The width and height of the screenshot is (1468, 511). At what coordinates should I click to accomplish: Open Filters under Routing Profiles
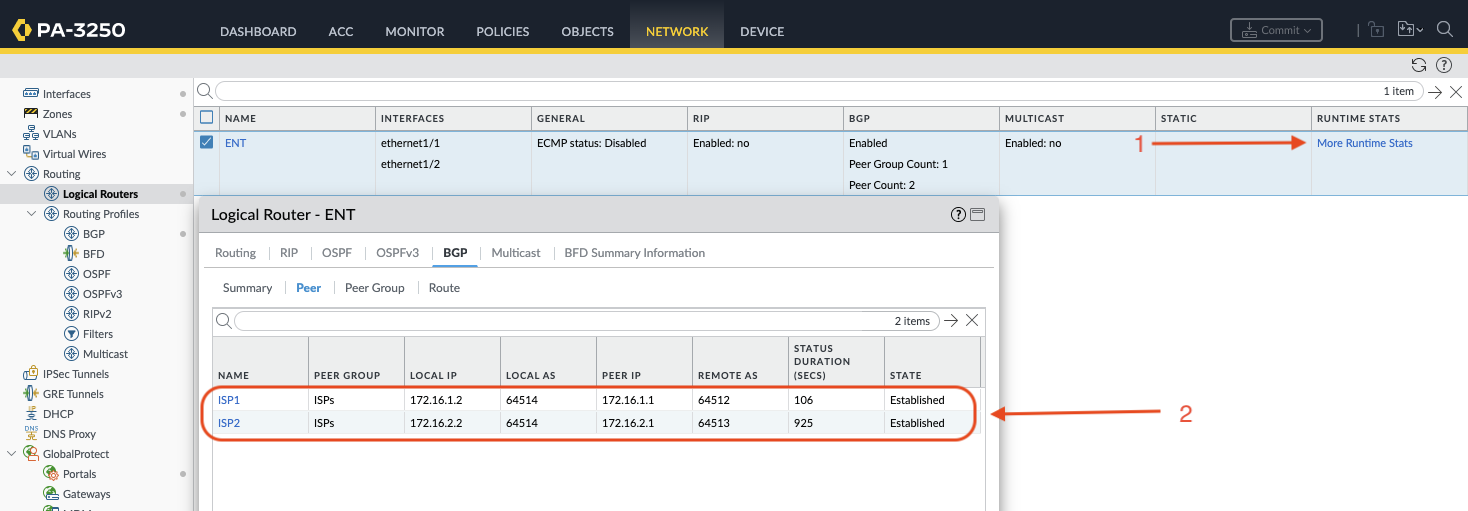pyautogui.click(x=98, y=334)
